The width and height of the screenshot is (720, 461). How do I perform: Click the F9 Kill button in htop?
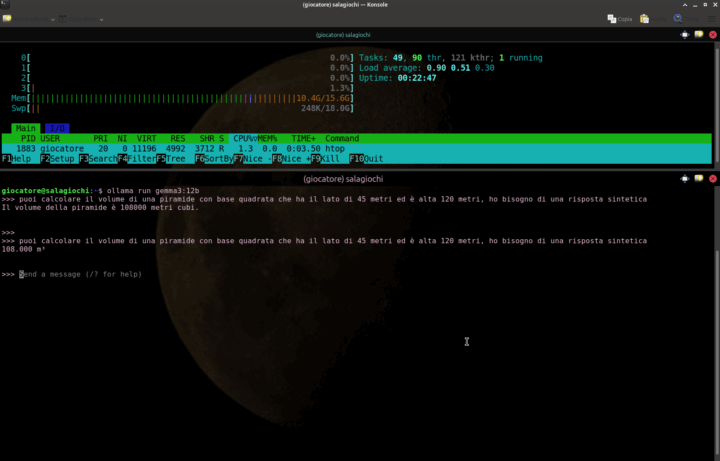[326, 159]
